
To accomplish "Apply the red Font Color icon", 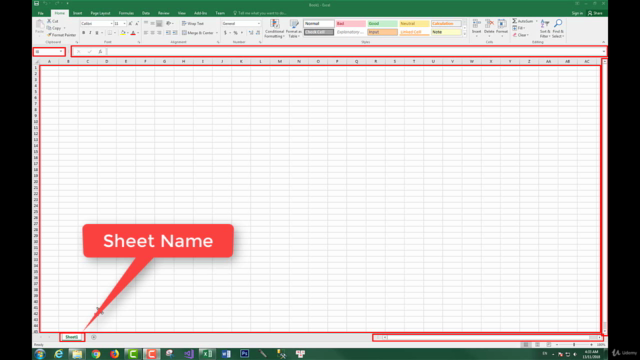I will click(x=133, y=33).
